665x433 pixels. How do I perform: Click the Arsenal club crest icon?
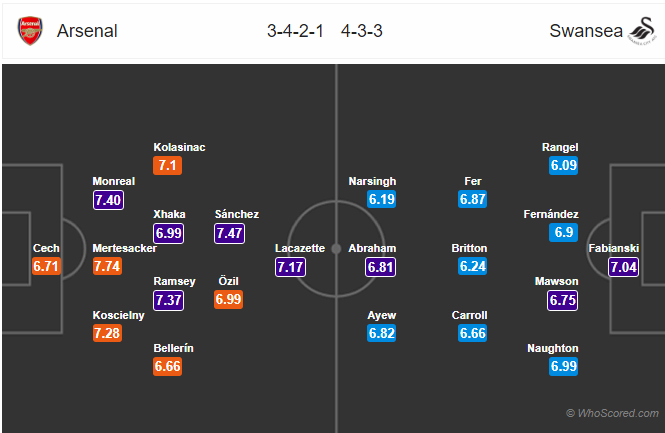(x=31, y=31)
